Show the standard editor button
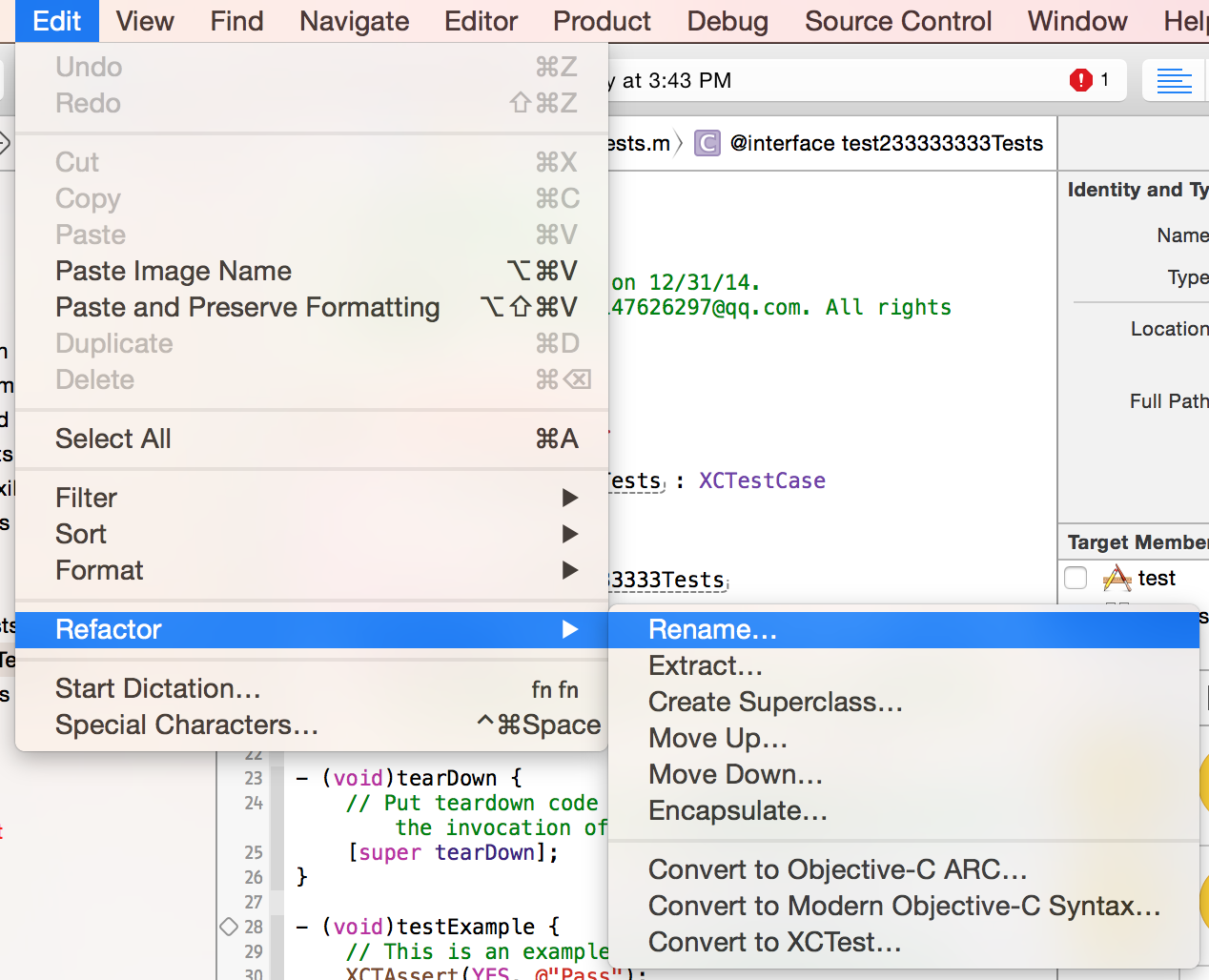The image size is (1209, 980). pyautogui.click(x=1174, y=81)
